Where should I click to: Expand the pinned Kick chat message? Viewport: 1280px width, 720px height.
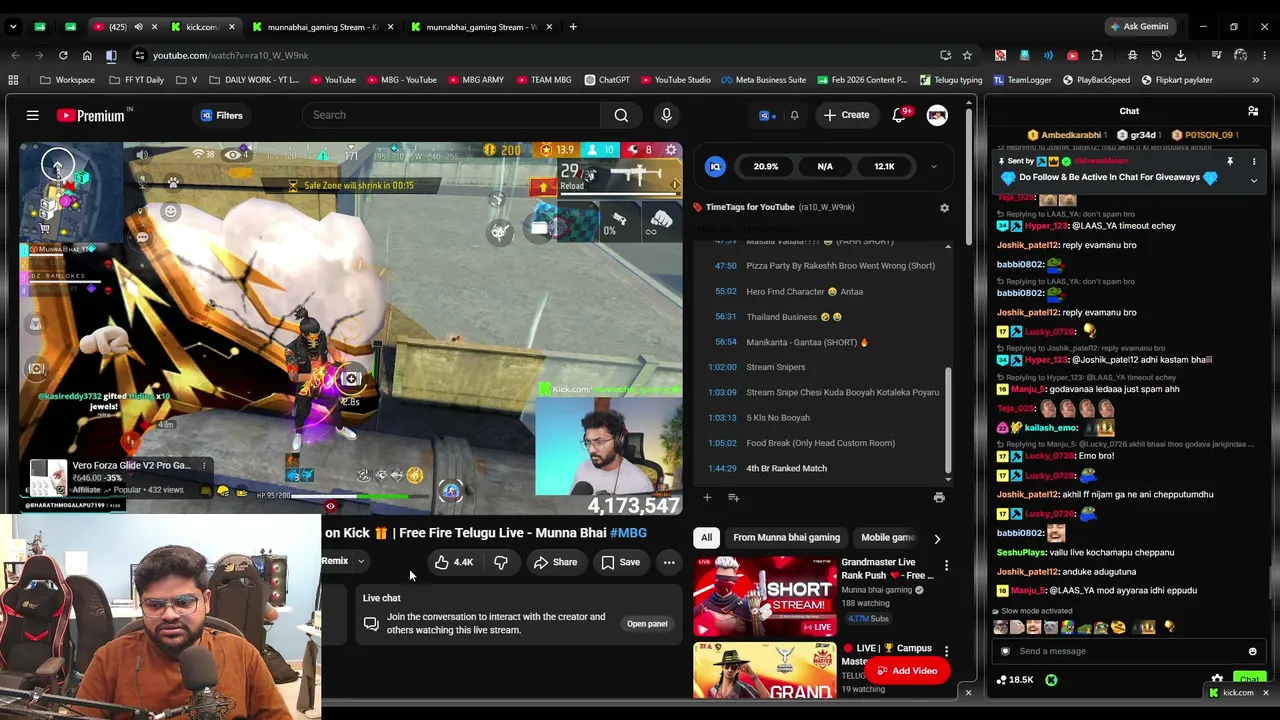click(1254, 180)
